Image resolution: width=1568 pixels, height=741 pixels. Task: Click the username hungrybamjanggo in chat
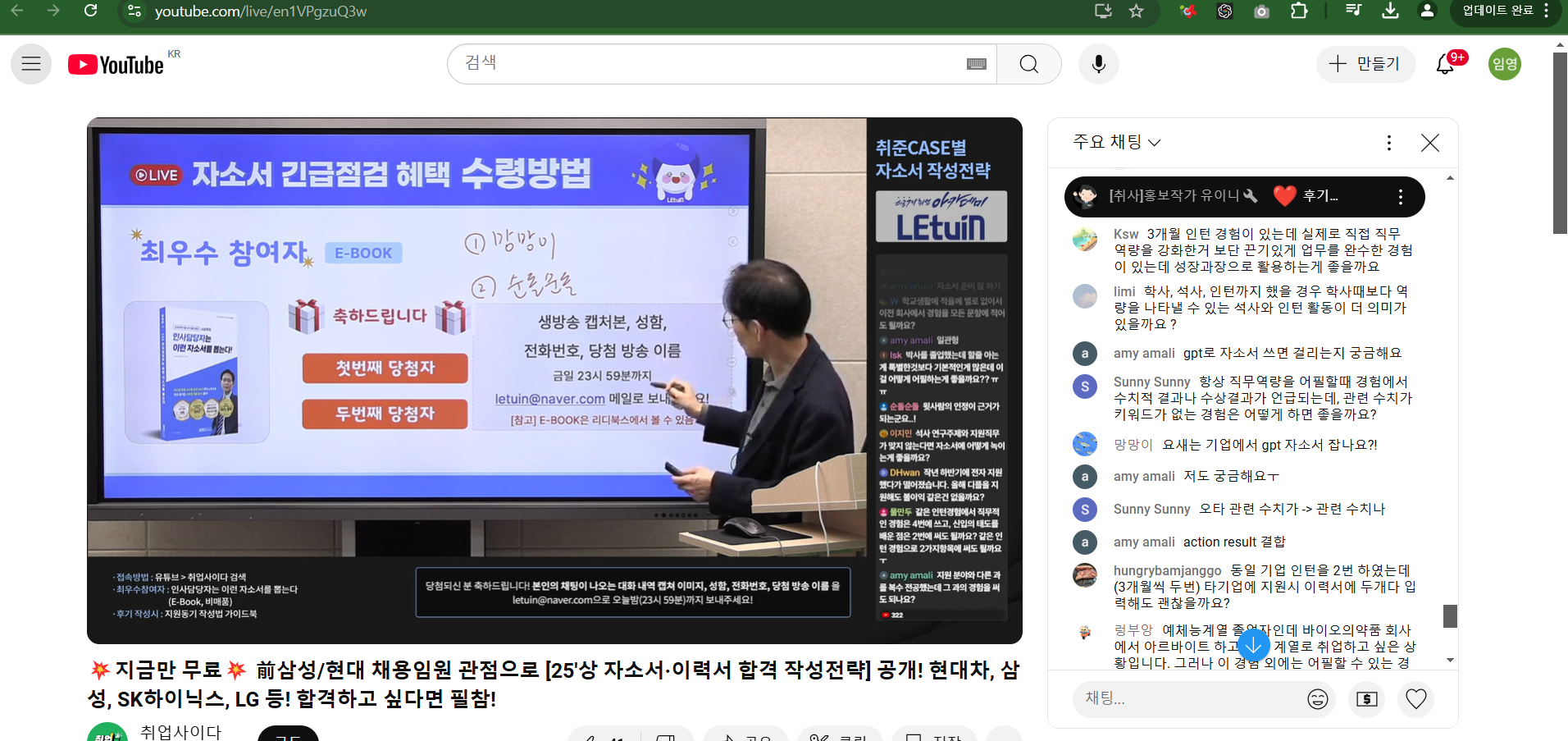(x=1168, y=570)
